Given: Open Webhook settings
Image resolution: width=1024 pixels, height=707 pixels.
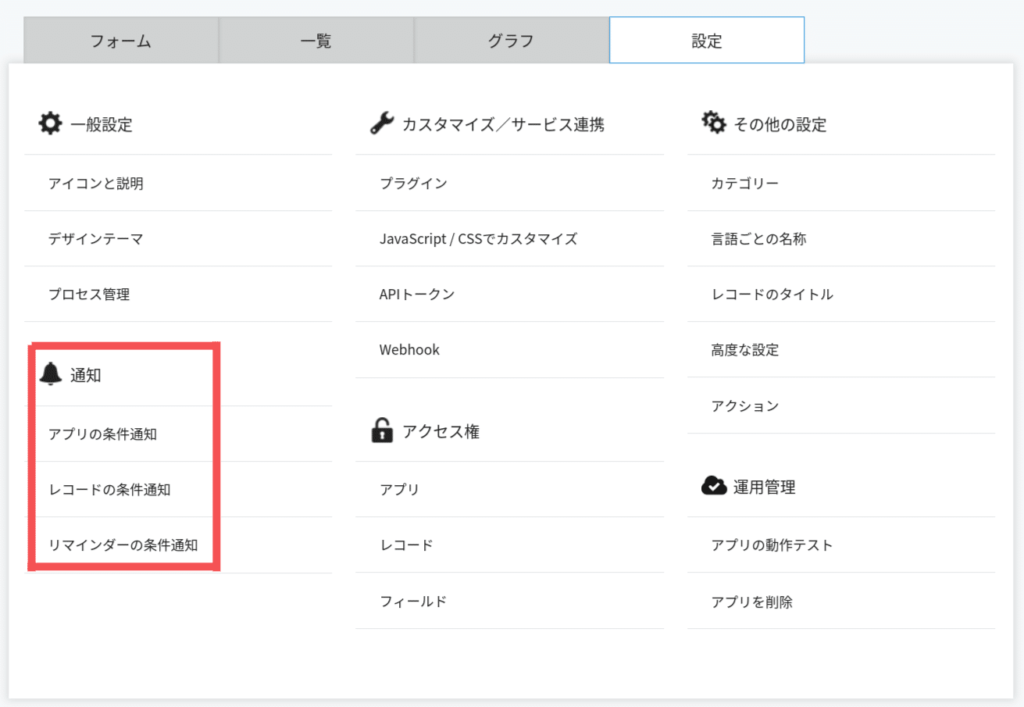Looking at the screenshot, I should 409,350.
